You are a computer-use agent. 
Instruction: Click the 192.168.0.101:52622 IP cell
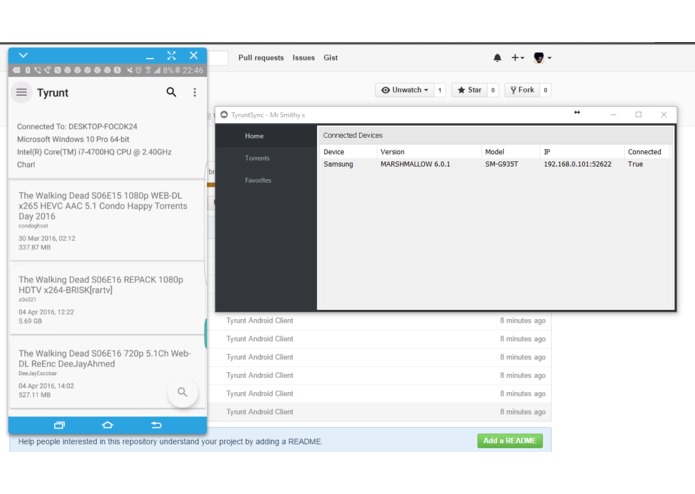tap(578, 164)
